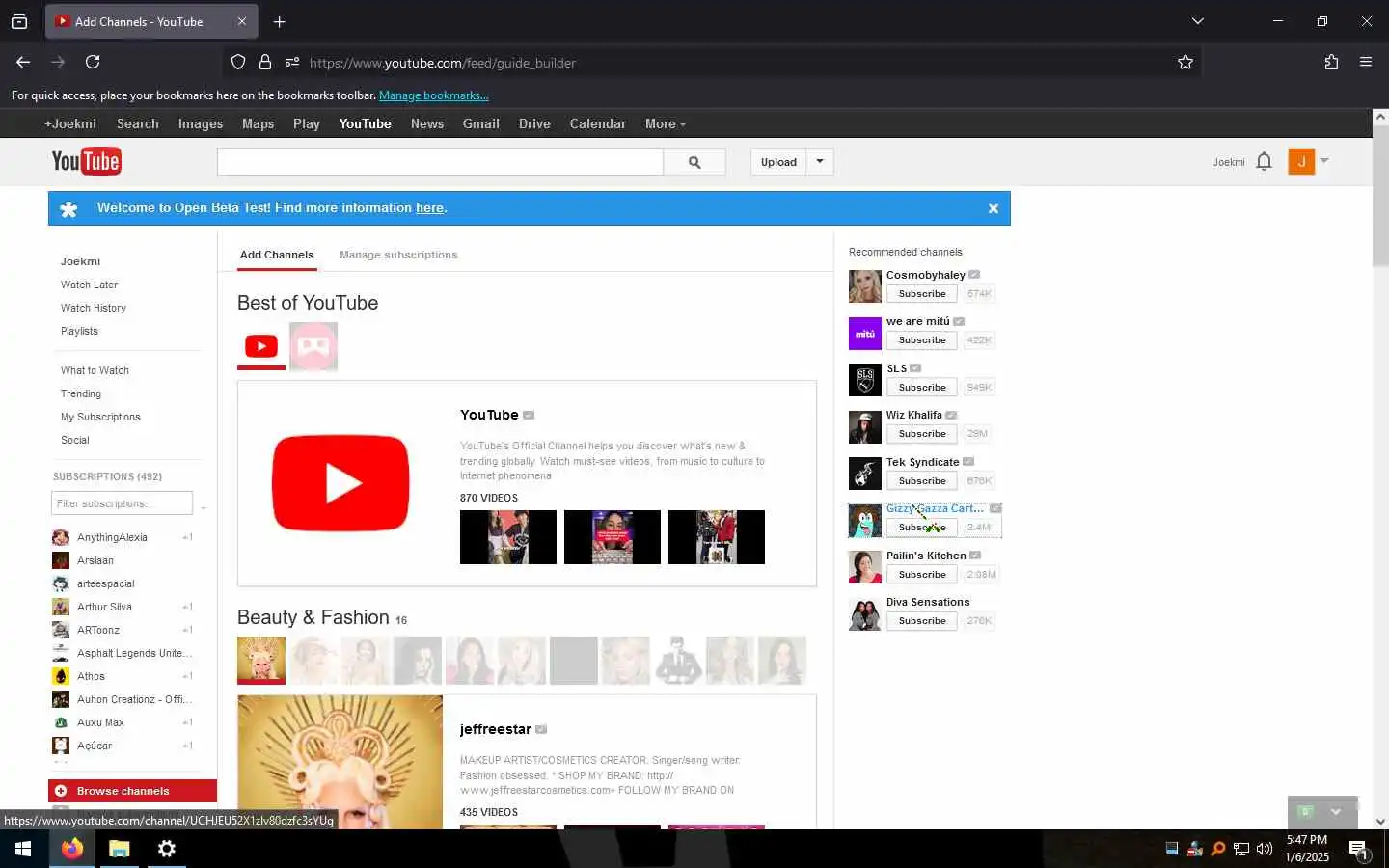Open My Subscriptions in the sidebar
1389x868 pixels.
100,417
